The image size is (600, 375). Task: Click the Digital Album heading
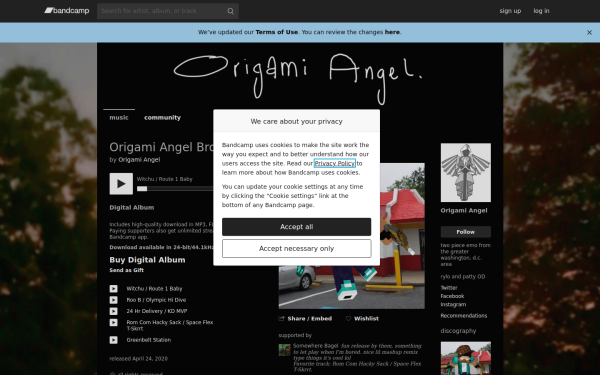coord(132,207)
